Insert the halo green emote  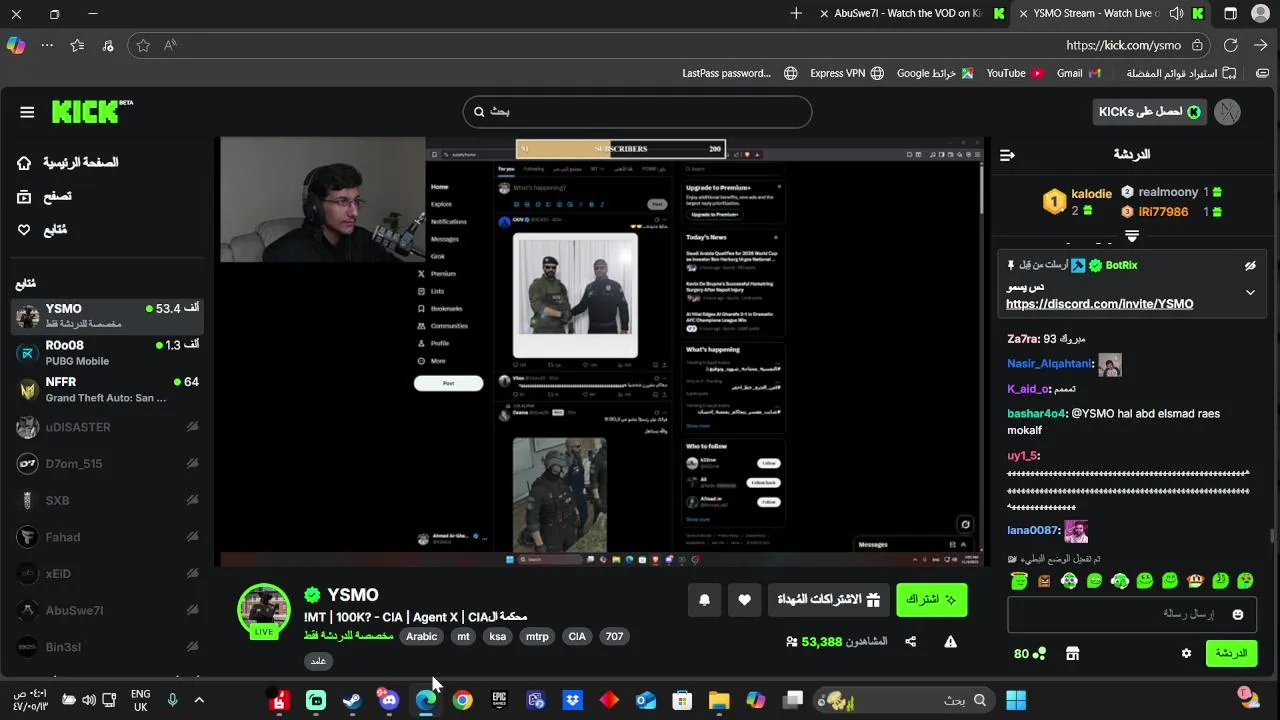pyautogui.click(x=1019, y=581)
